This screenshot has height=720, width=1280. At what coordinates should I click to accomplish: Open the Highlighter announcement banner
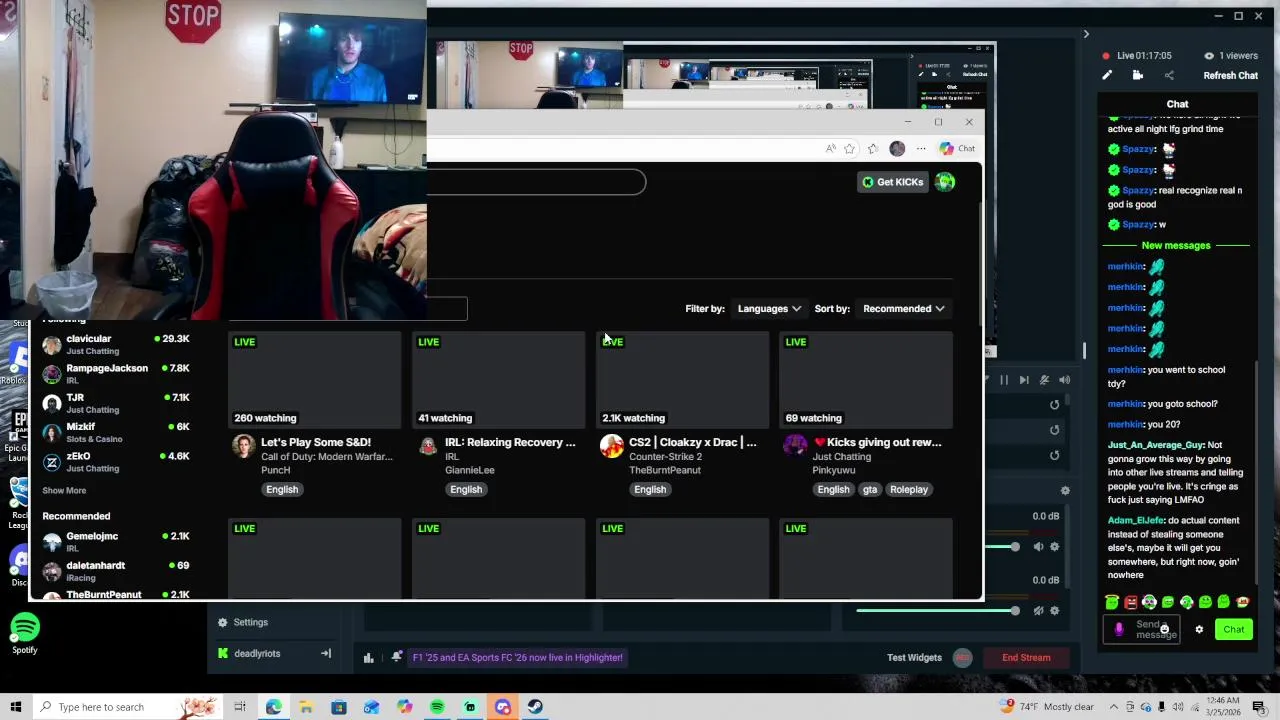tap(517, 657)
